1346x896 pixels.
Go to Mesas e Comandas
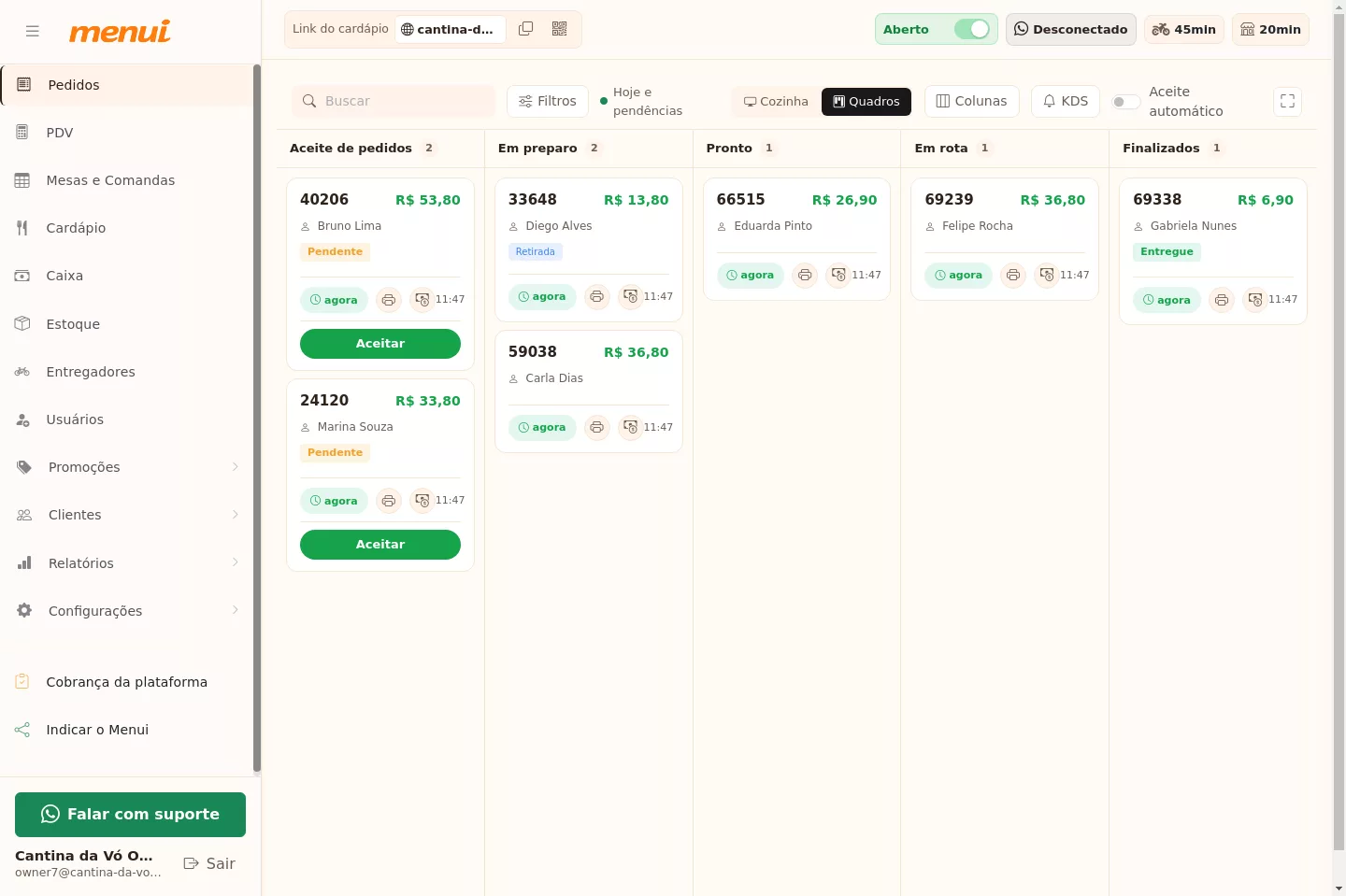coord(127,180)
